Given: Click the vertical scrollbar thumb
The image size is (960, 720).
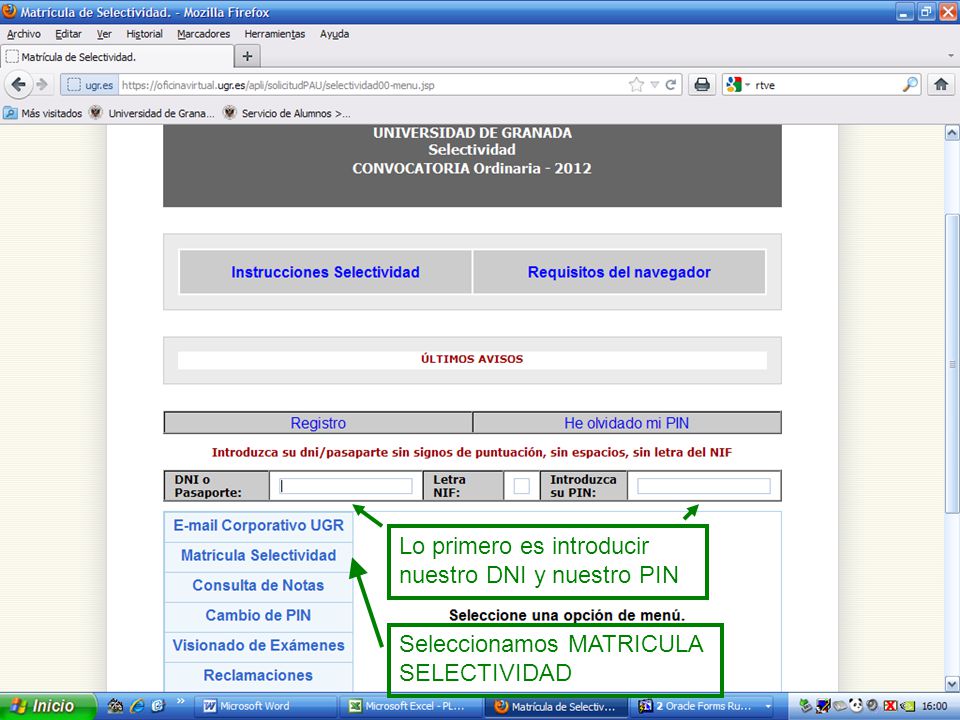Looking at the screenshot, I should [952, 364].
